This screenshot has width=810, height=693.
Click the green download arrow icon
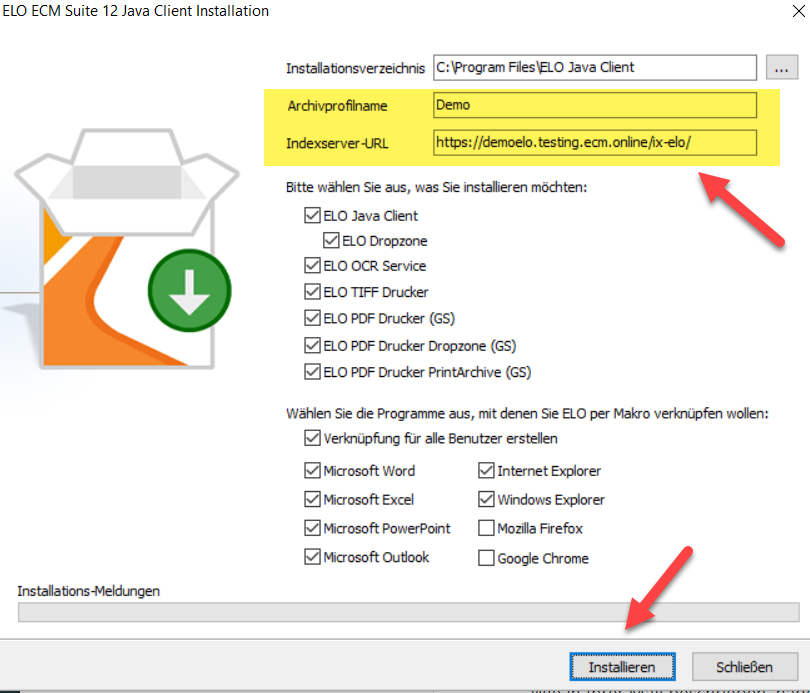pyautogui.click(x=190, y=291)
